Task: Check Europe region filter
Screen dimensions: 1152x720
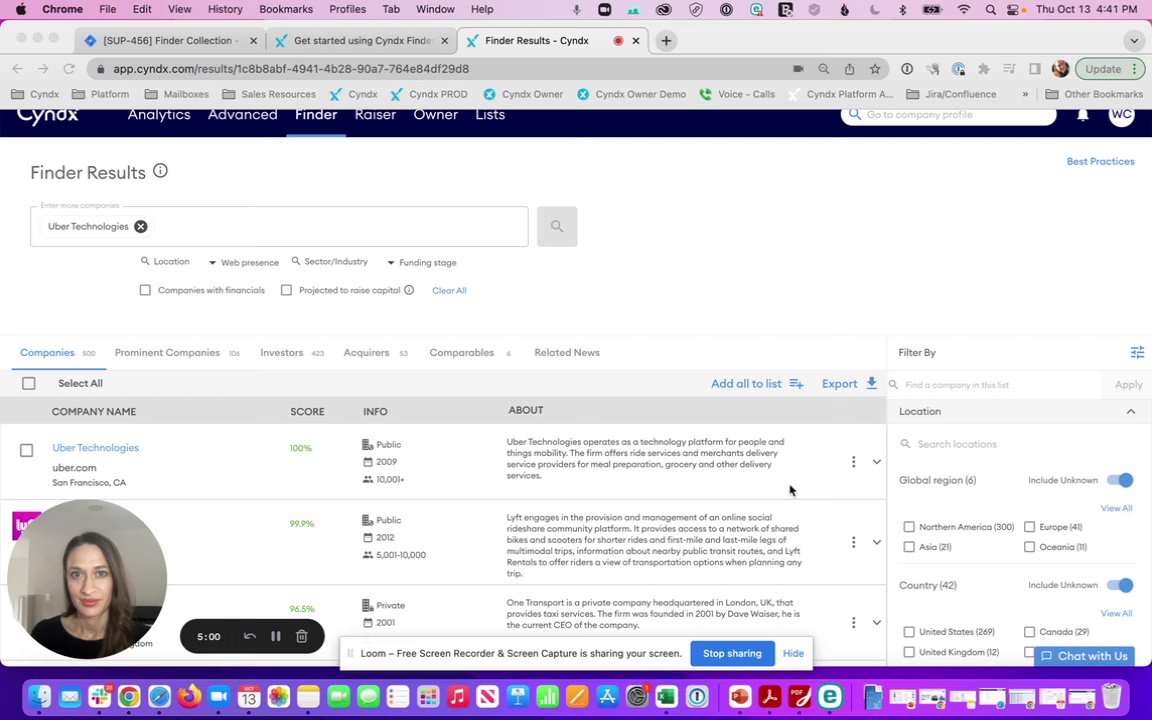Action: (x=1029, y=527)
